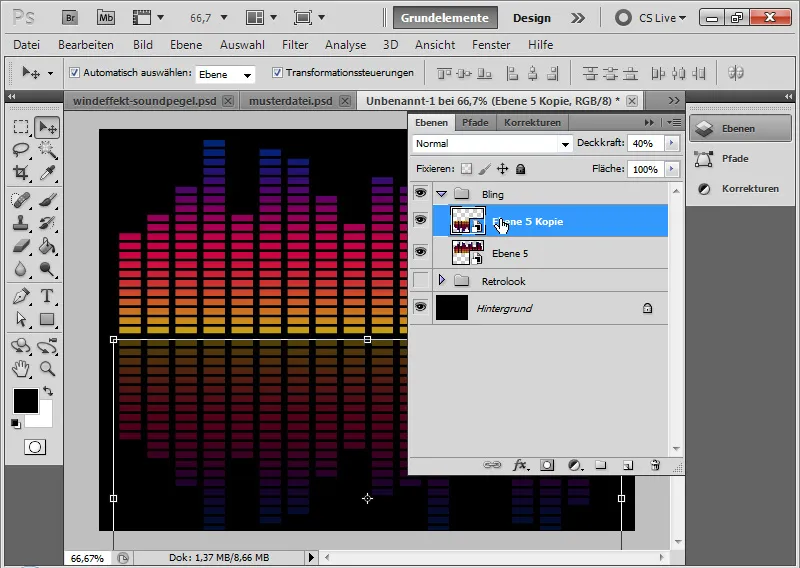Click the Grundelemente workspace button
Screen dimensions: 800x568
(x=446, y=18)
